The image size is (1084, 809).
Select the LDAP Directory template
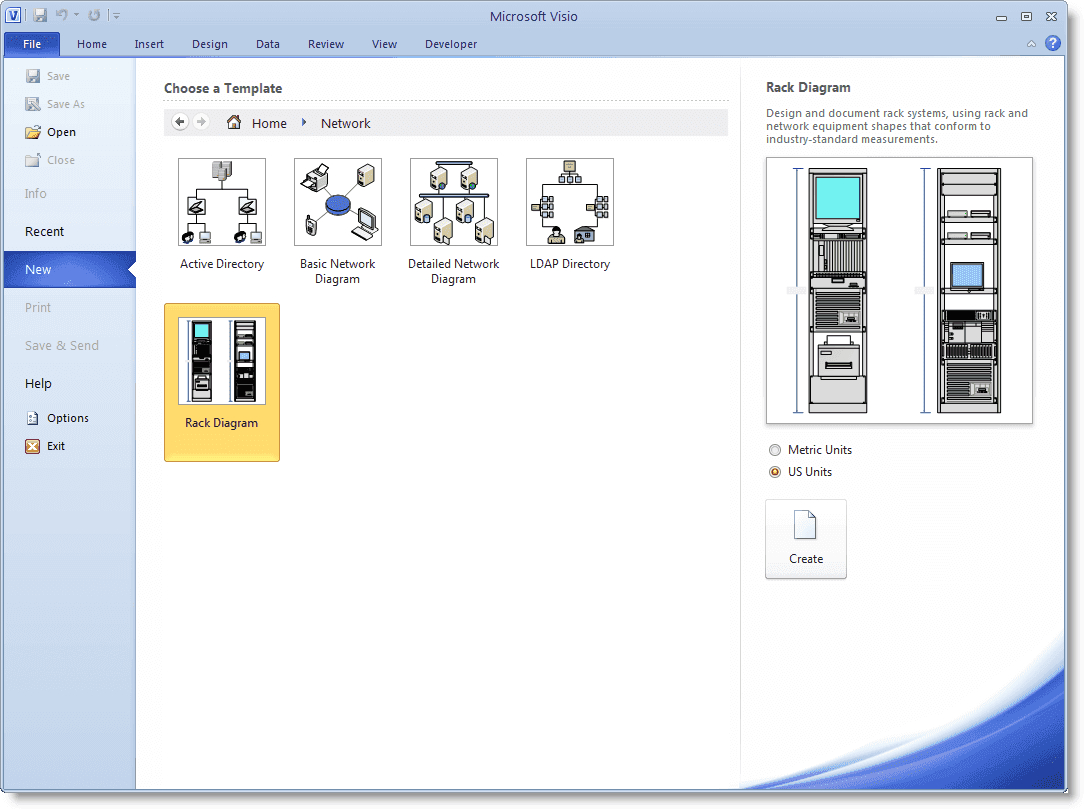(x=570, y=214)
